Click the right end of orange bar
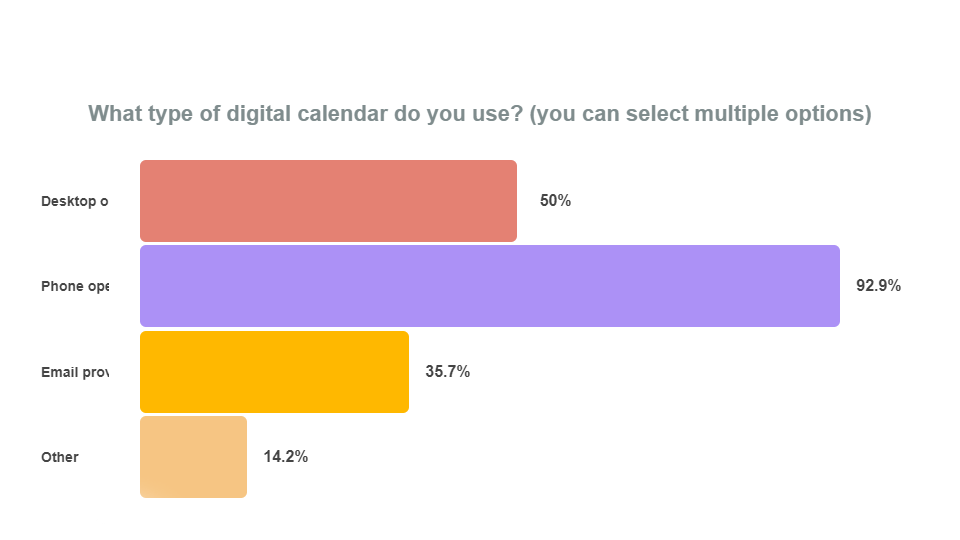Viewport: 960px width, 540px height. (405, 372)
